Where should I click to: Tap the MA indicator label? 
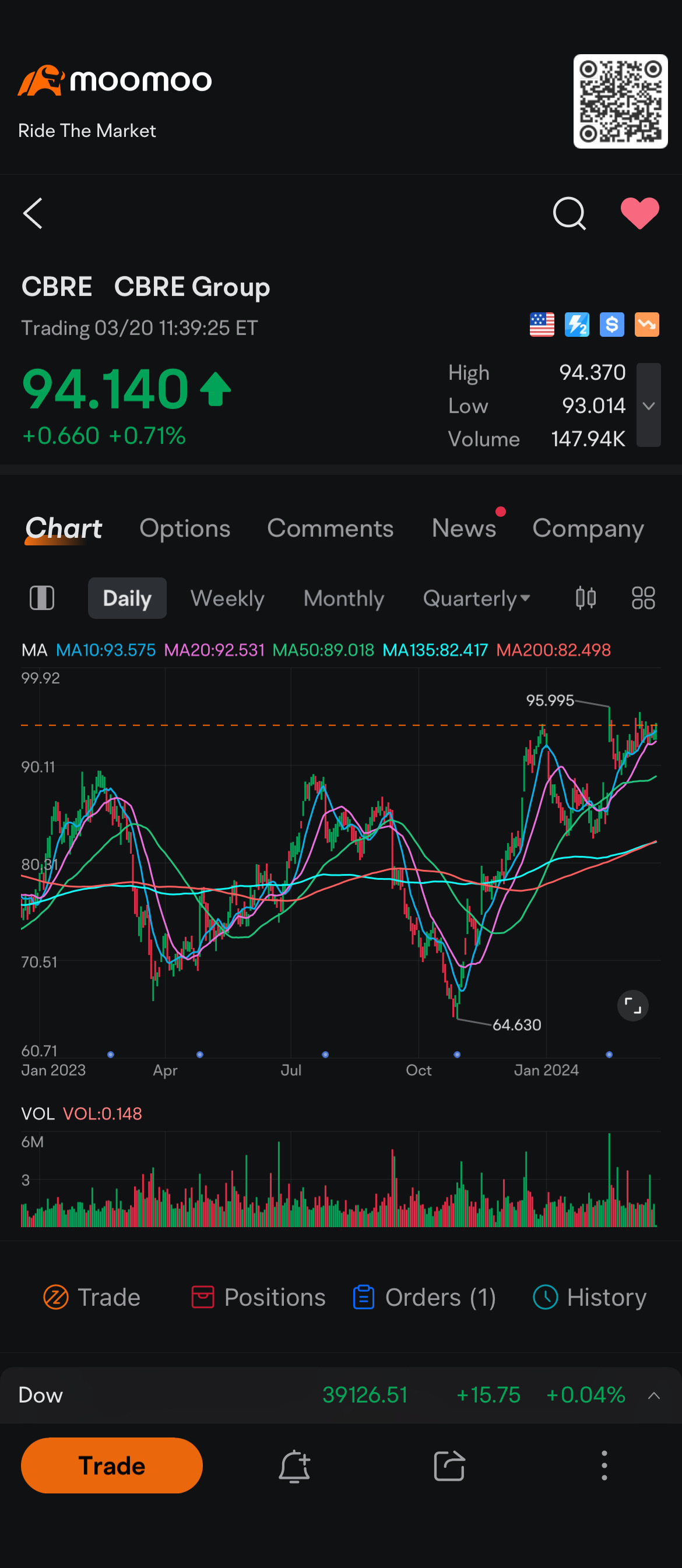[x=34, y=650]
